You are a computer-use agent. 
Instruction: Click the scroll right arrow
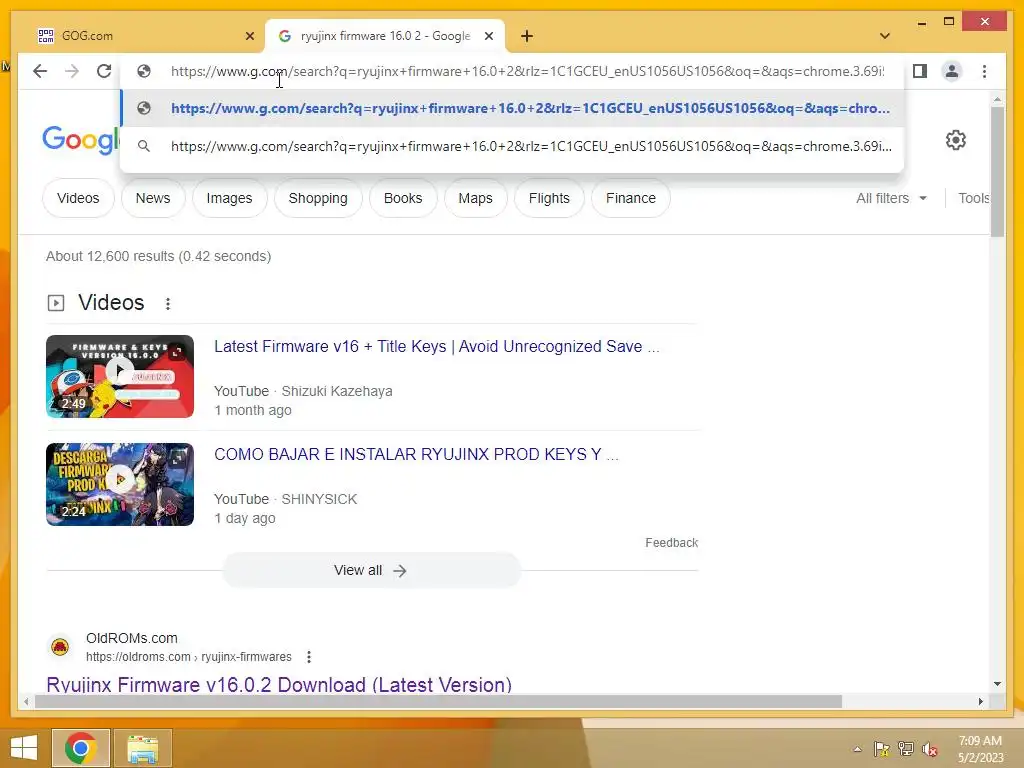(x=981, y=701)
